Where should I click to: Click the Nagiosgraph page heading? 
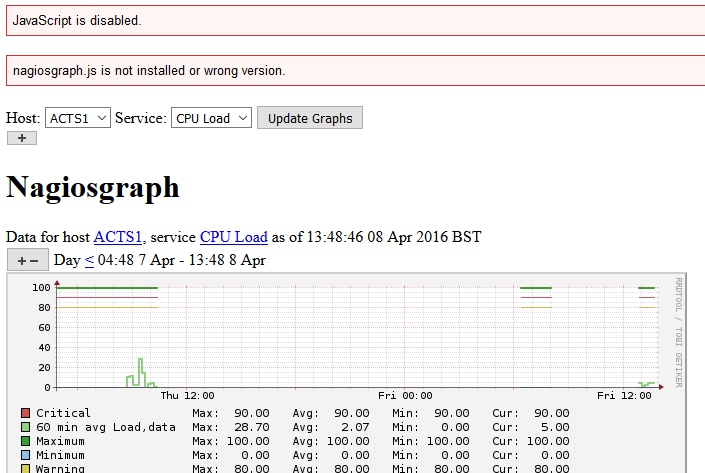(92, 187)
